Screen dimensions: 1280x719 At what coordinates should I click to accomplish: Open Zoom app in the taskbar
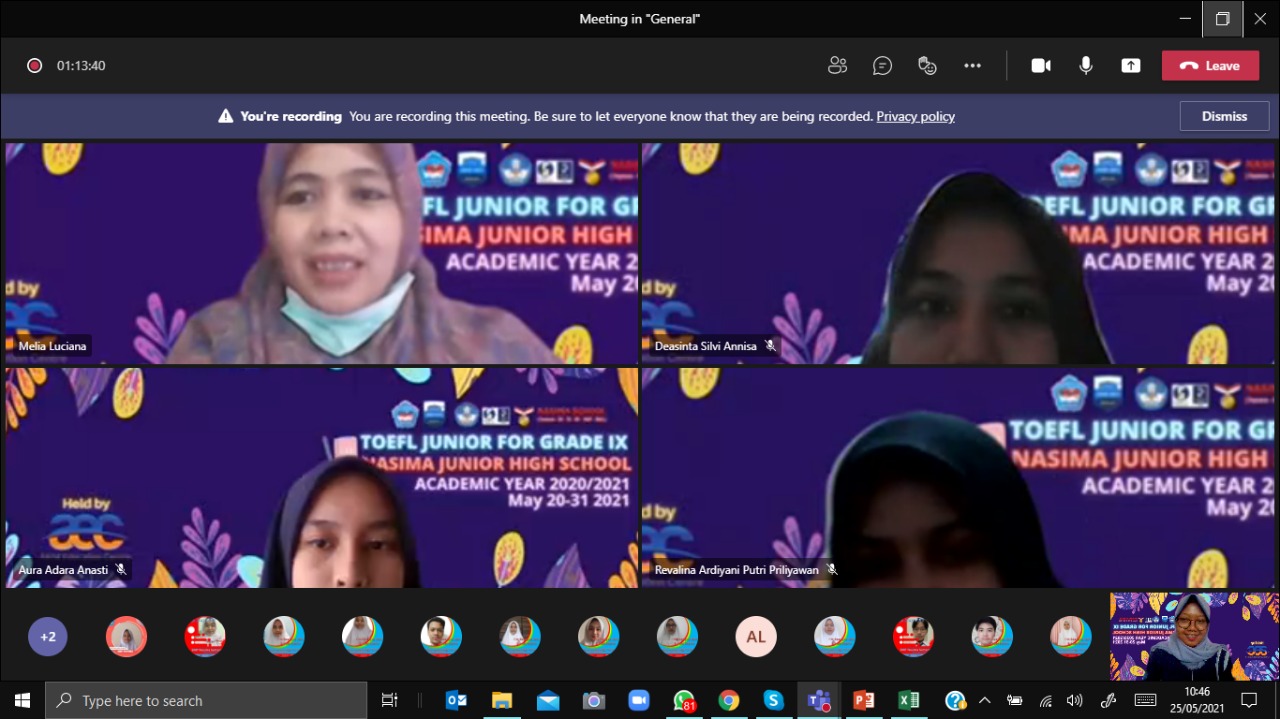(x=638, y=701)
